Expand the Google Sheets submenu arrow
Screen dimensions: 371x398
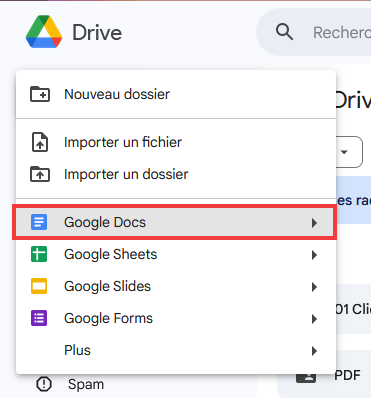click(314, 255)
